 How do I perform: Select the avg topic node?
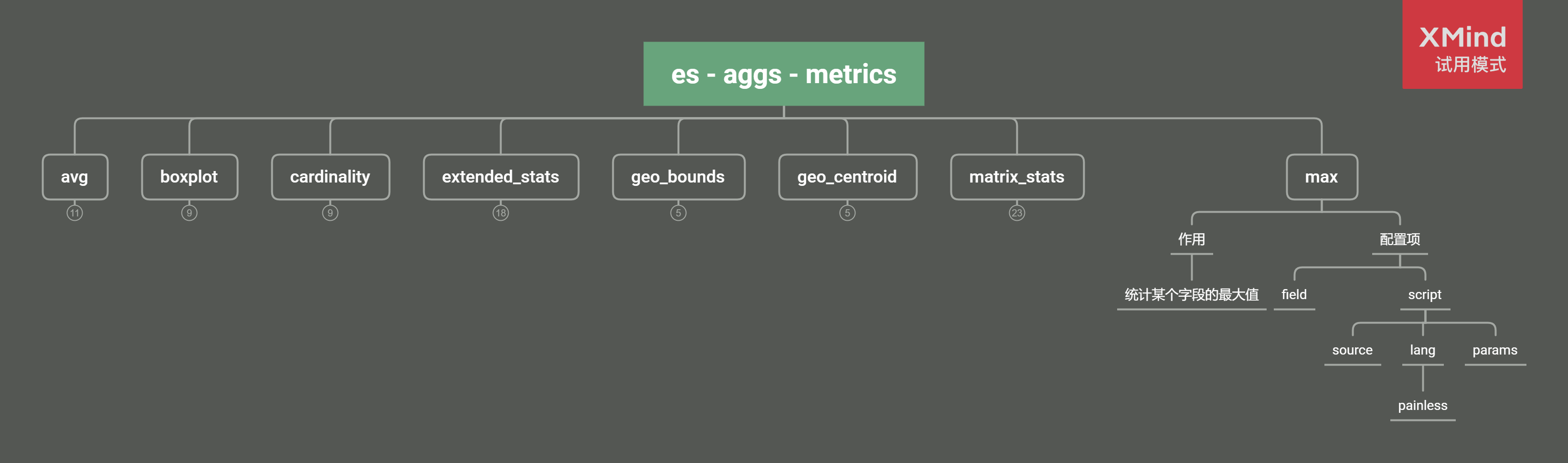tap(75, 177)
